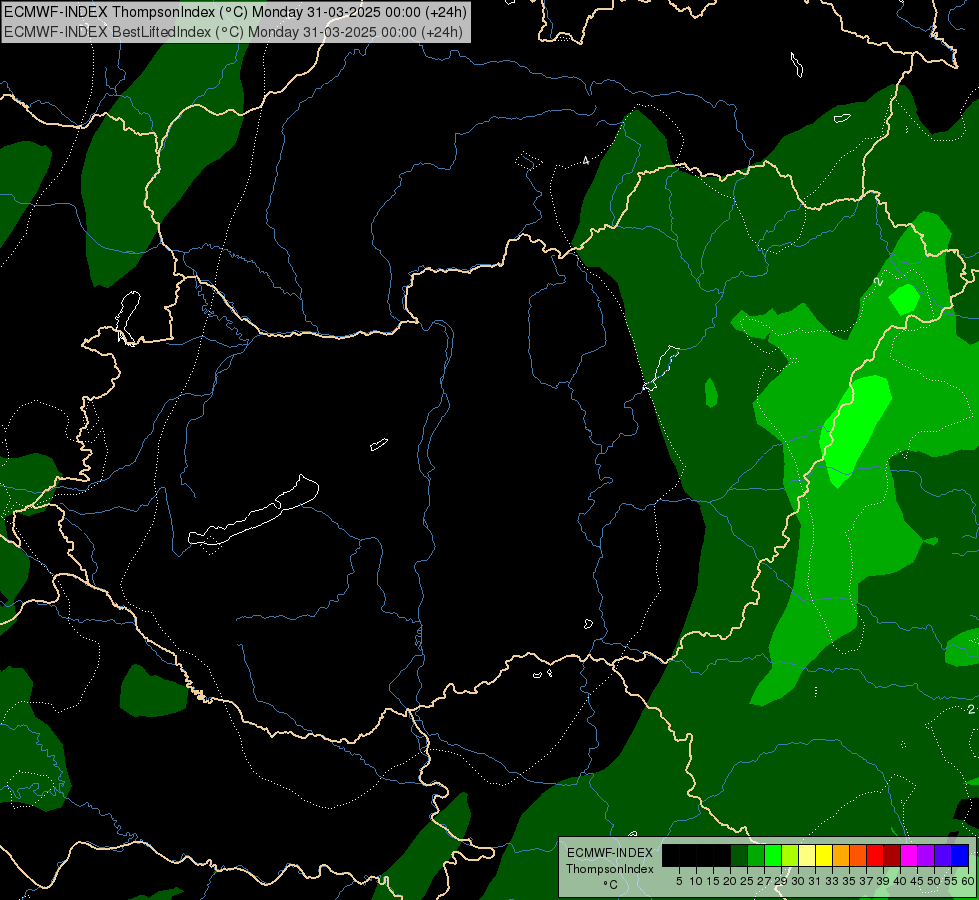
Task: Click the ECMWF-INDEX text in the legend box
Action: [x=610, y=853]
